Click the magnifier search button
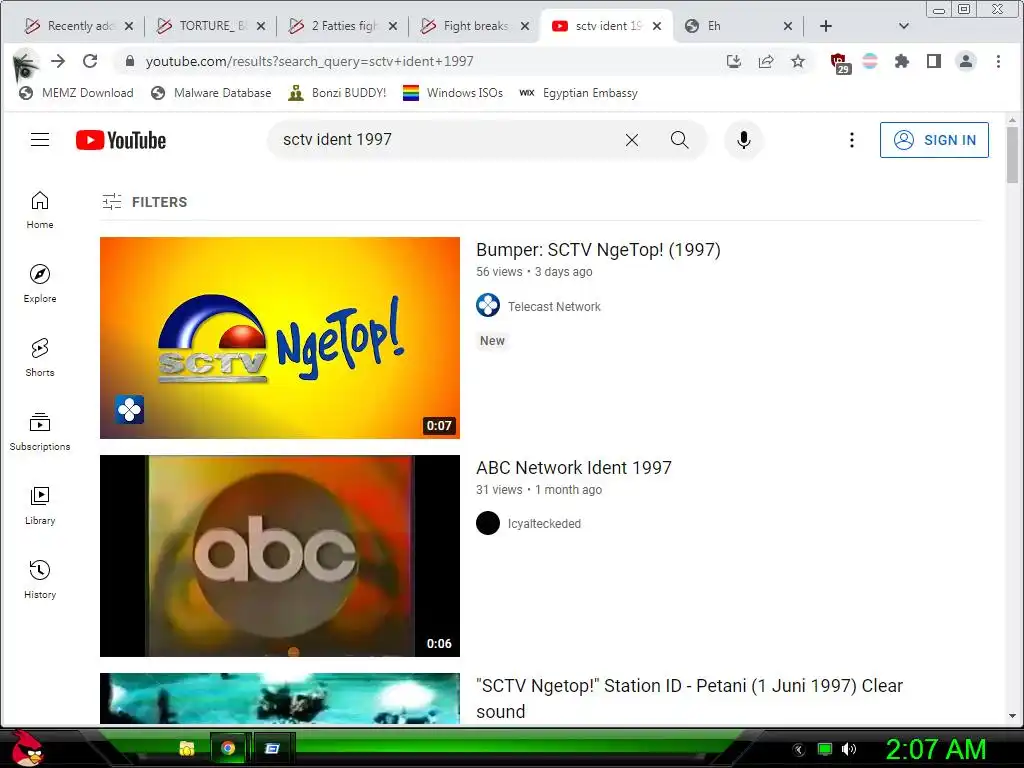This screenshot has width=1024, height=768. 679,140
